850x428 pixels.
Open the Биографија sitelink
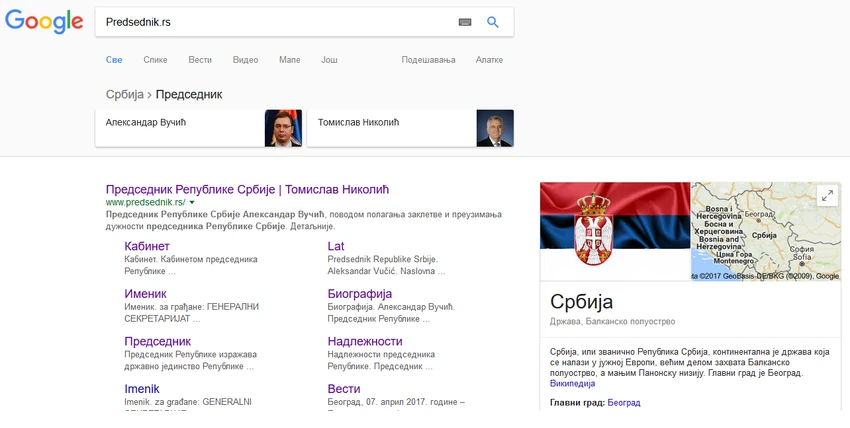point(360,294)
